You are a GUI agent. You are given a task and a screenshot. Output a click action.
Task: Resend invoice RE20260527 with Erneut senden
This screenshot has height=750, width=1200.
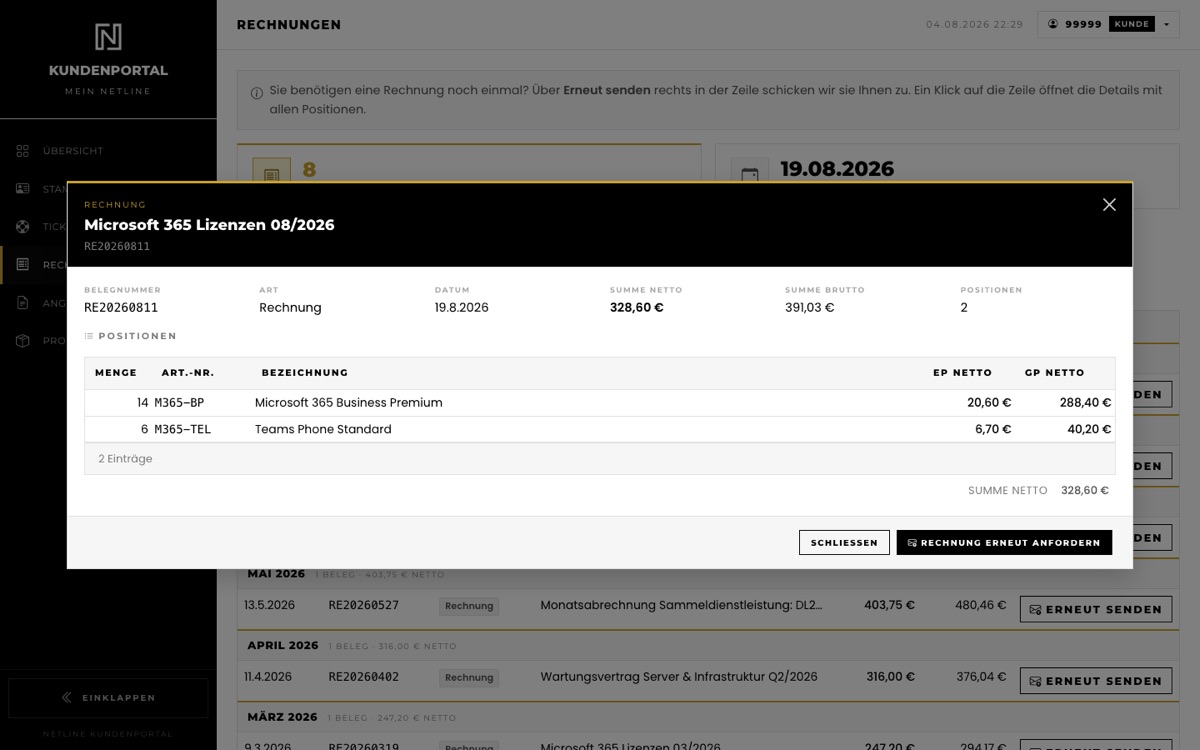[x=1096, y=609]
